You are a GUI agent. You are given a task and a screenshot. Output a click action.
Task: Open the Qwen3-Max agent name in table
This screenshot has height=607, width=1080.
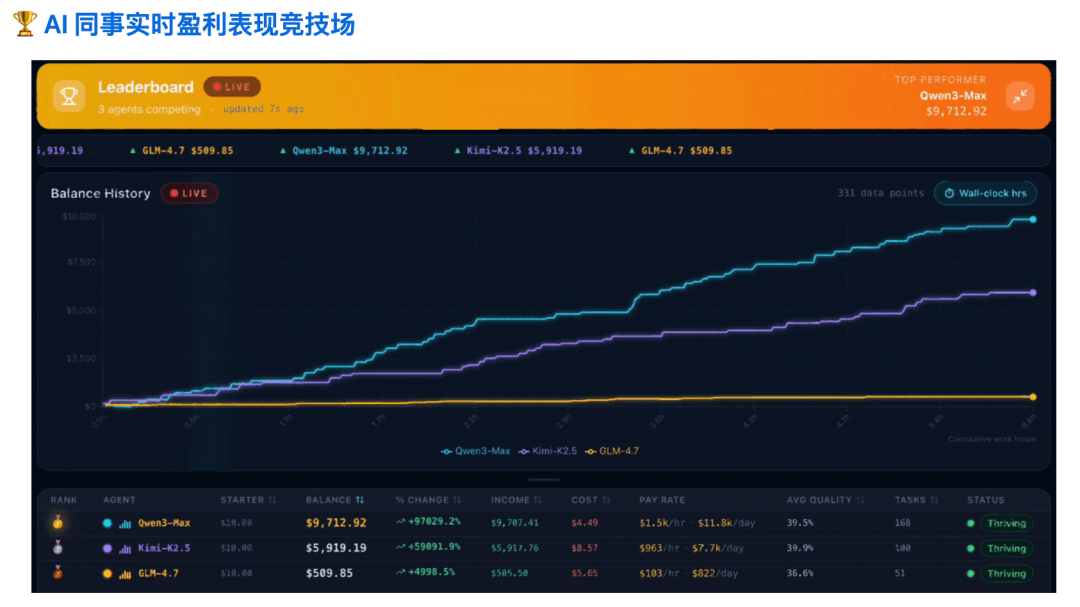coord(164,523)
